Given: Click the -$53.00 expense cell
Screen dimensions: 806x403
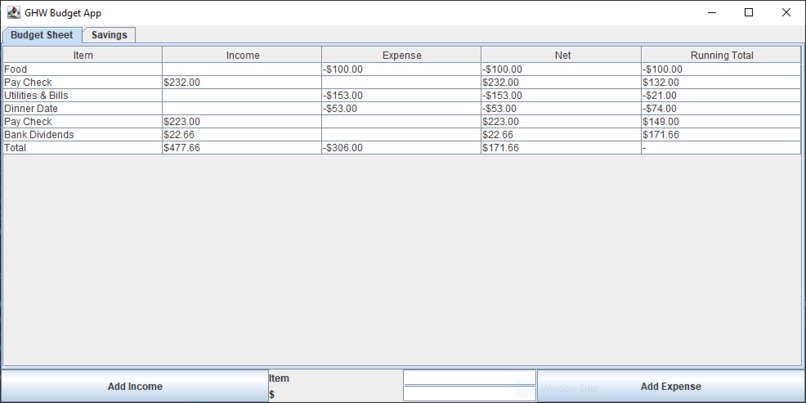Looking at the screenshot, I should click(x=401, y=108).
